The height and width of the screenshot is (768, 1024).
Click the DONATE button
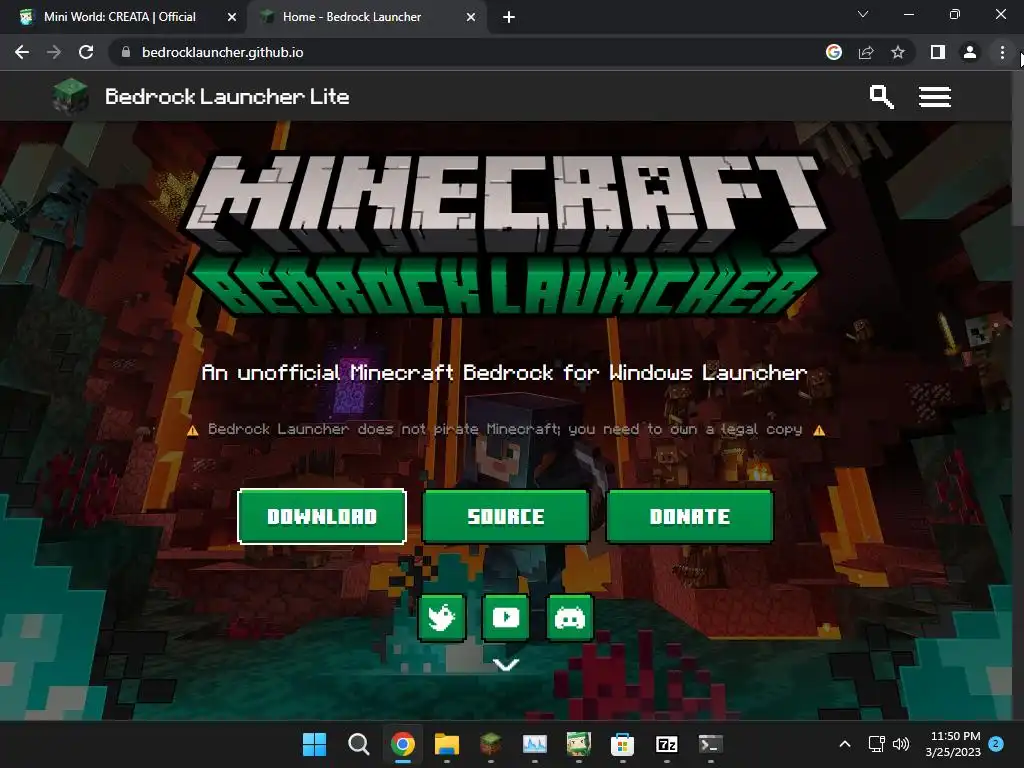[x=690, y=516]
